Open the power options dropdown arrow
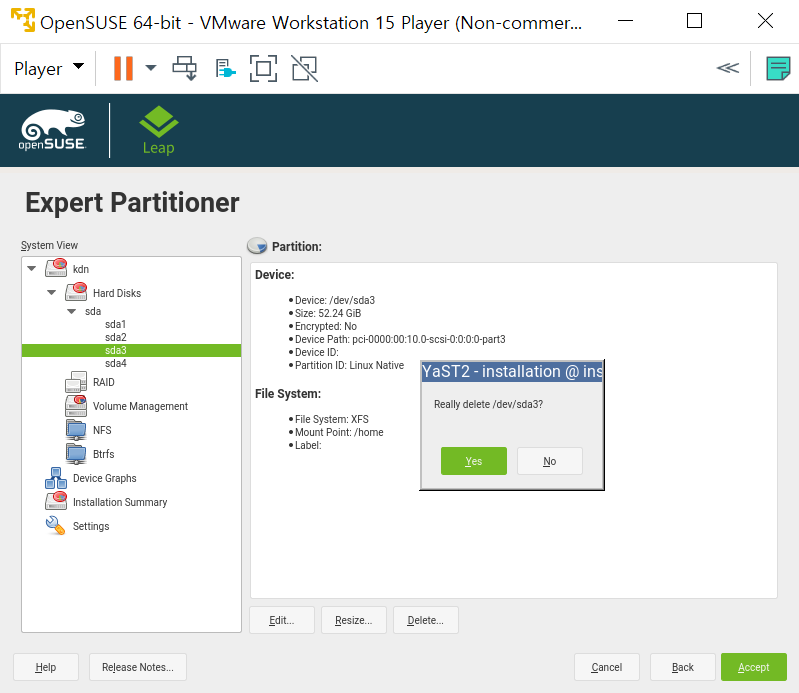 tap(151, 68)
